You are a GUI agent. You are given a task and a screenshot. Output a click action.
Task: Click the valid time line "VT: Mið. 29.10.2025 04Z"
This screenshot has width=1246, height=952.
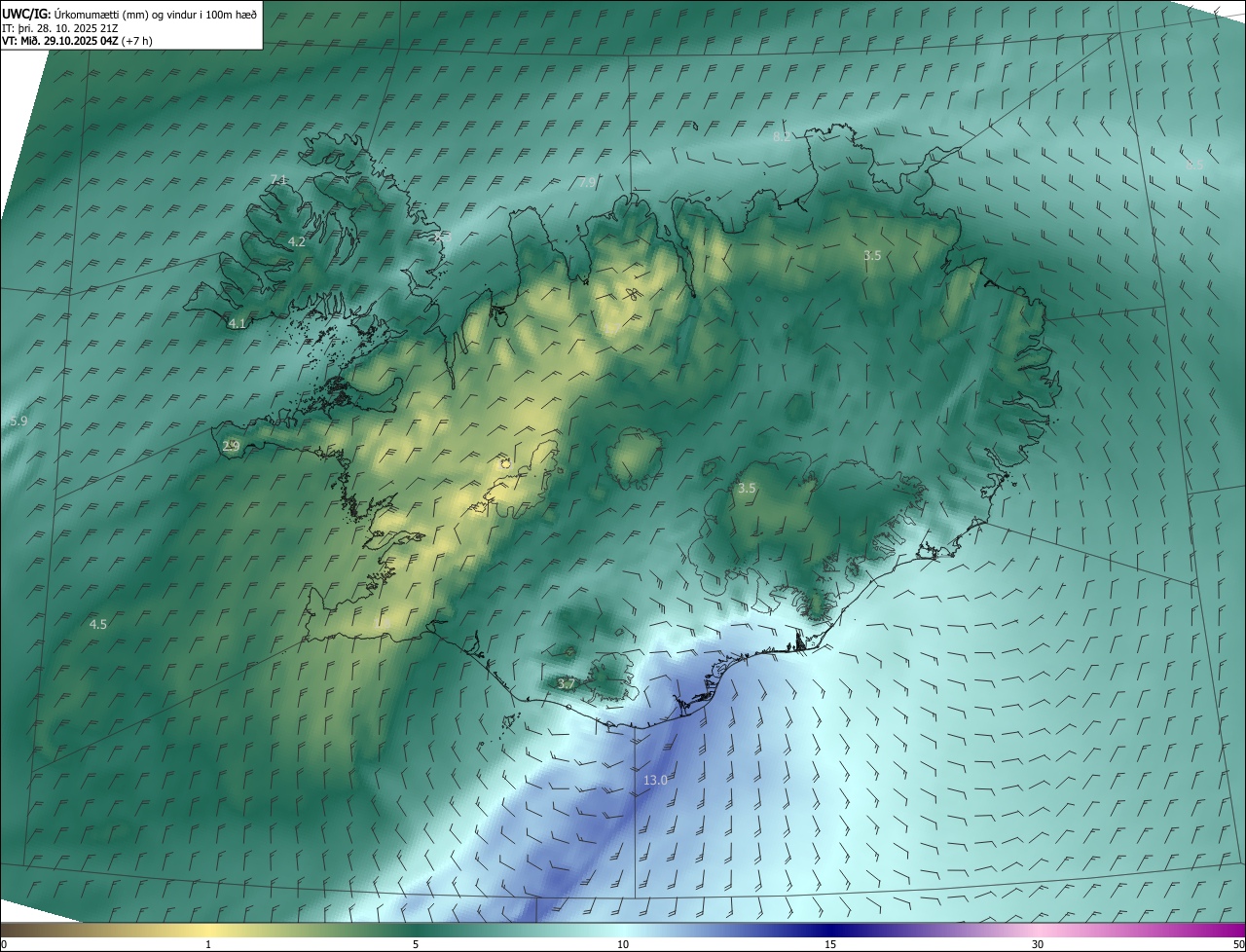[x=60, y=41]
